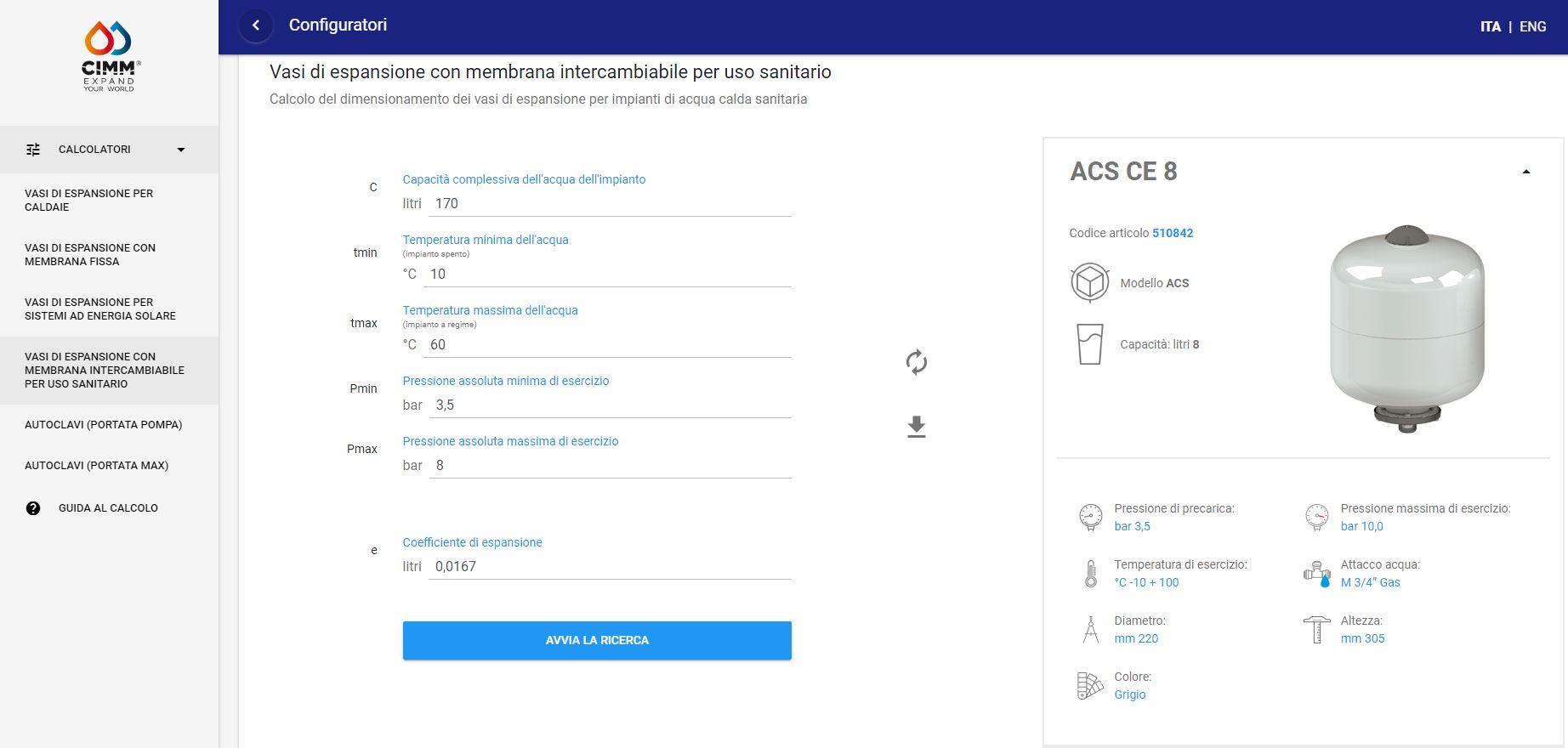Click the gauge icon for Pressione massima di esercizio
Screen dimensions: 1568x748
pos(1316,517)
